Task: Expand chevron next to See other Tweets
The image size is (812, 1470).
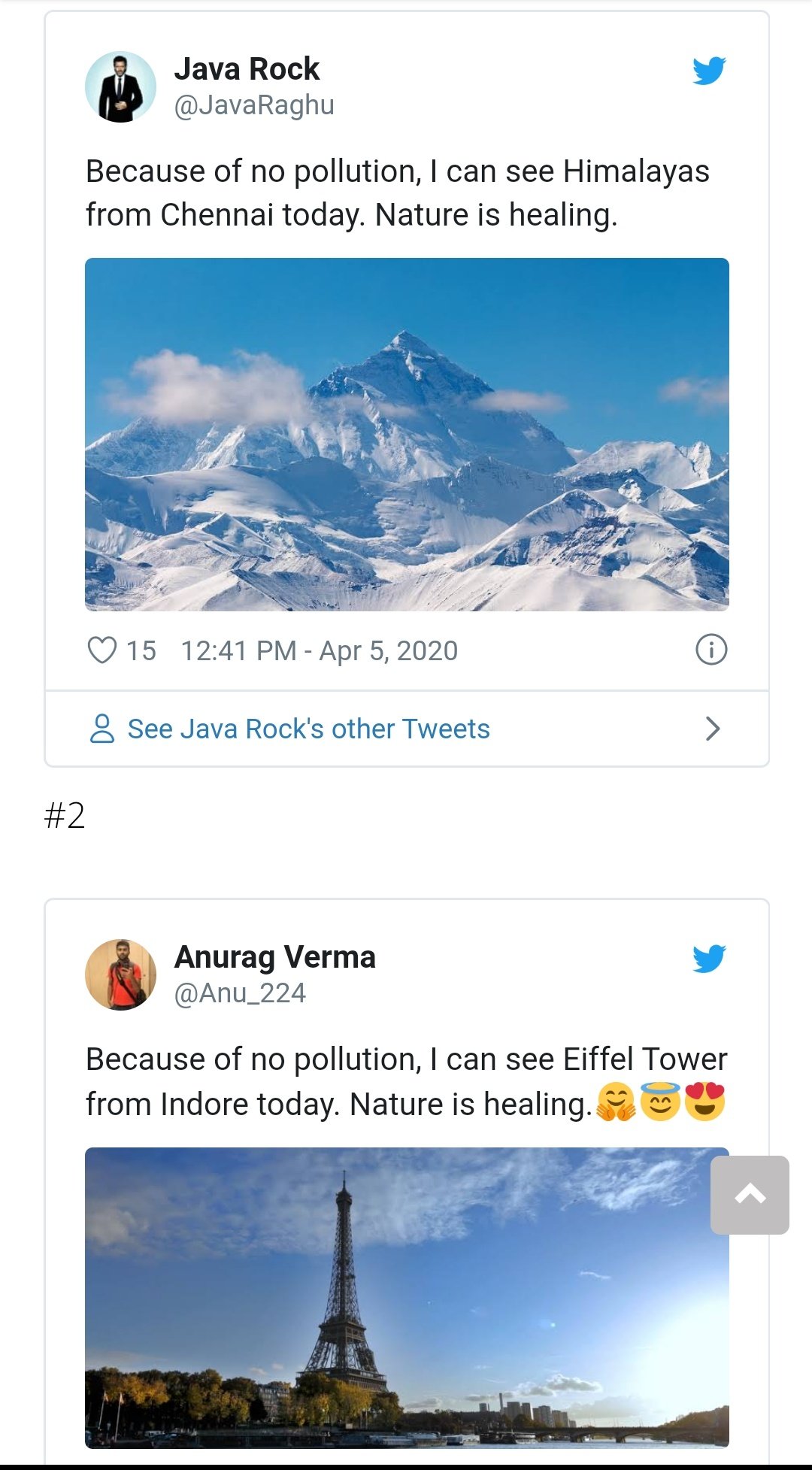Action: [x=713, y=729]
